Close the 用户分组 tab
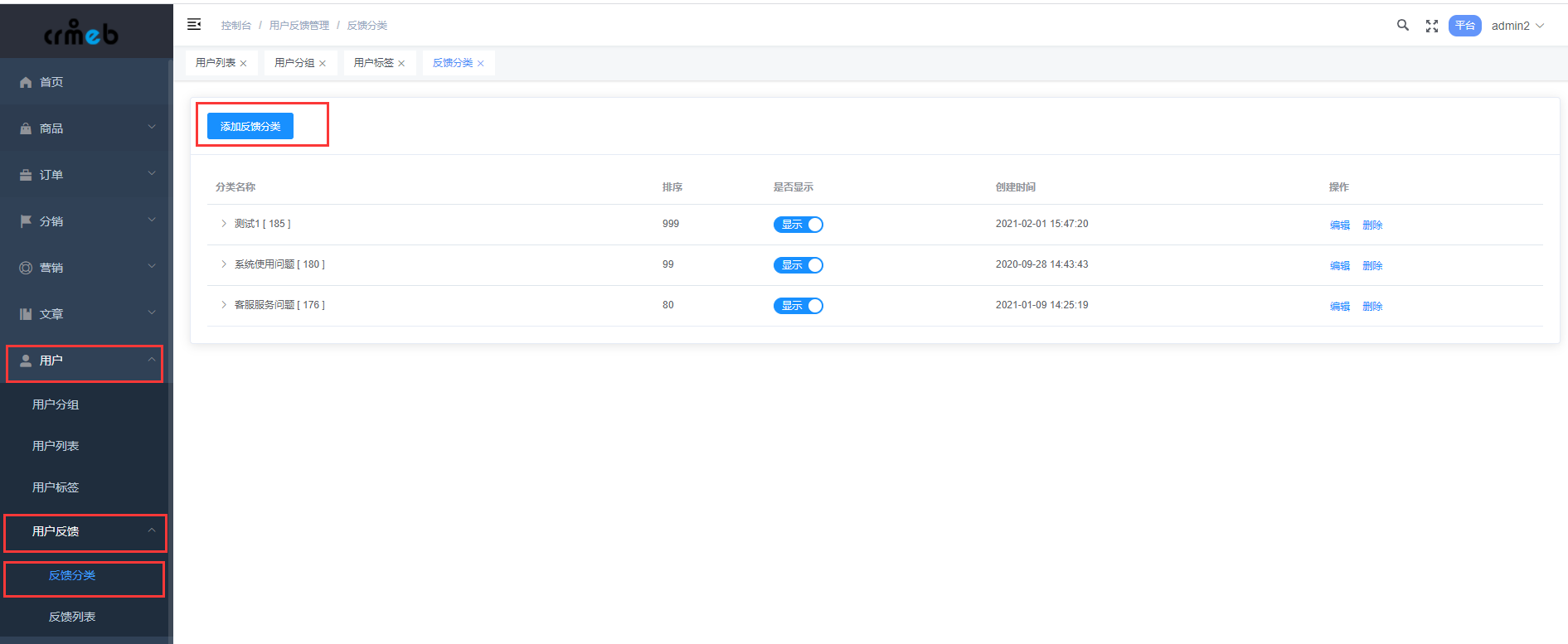Viewport: 1568px width, 644px height. tap(323, 64)
